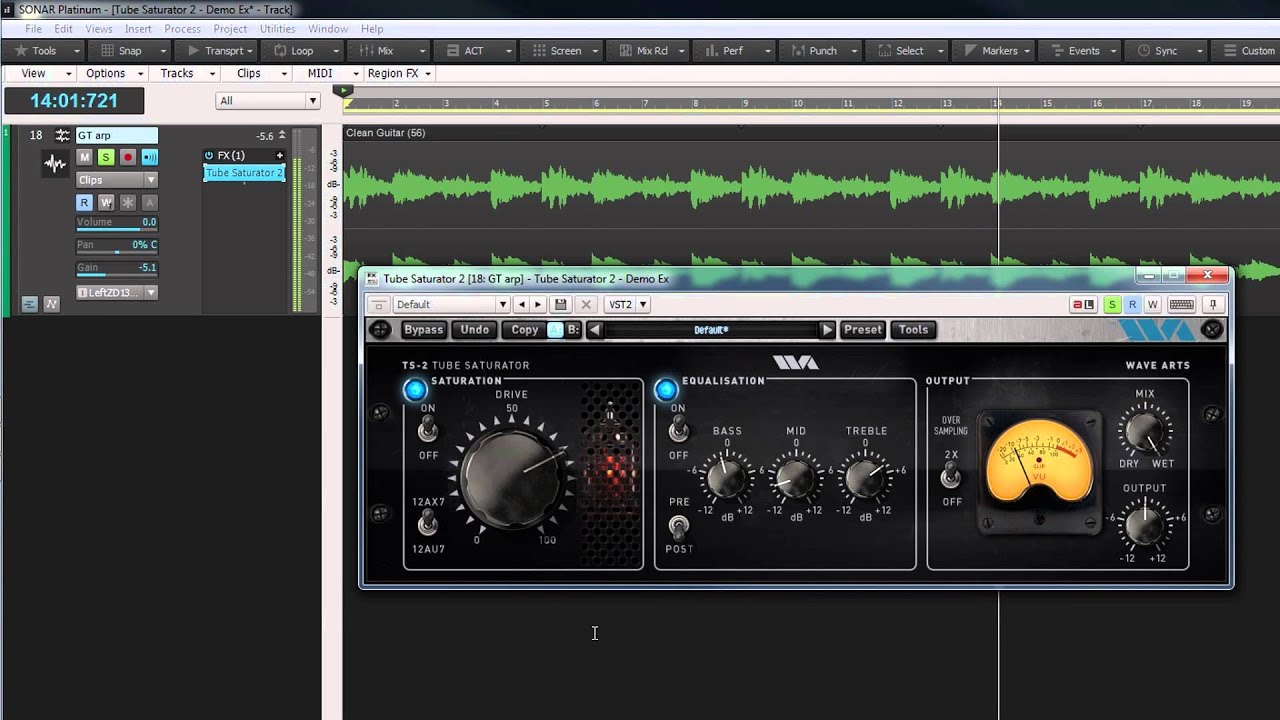This screenshot has height=720, width=1280.
Task: Click the BASS EQ knob
Action: point(727,478)
